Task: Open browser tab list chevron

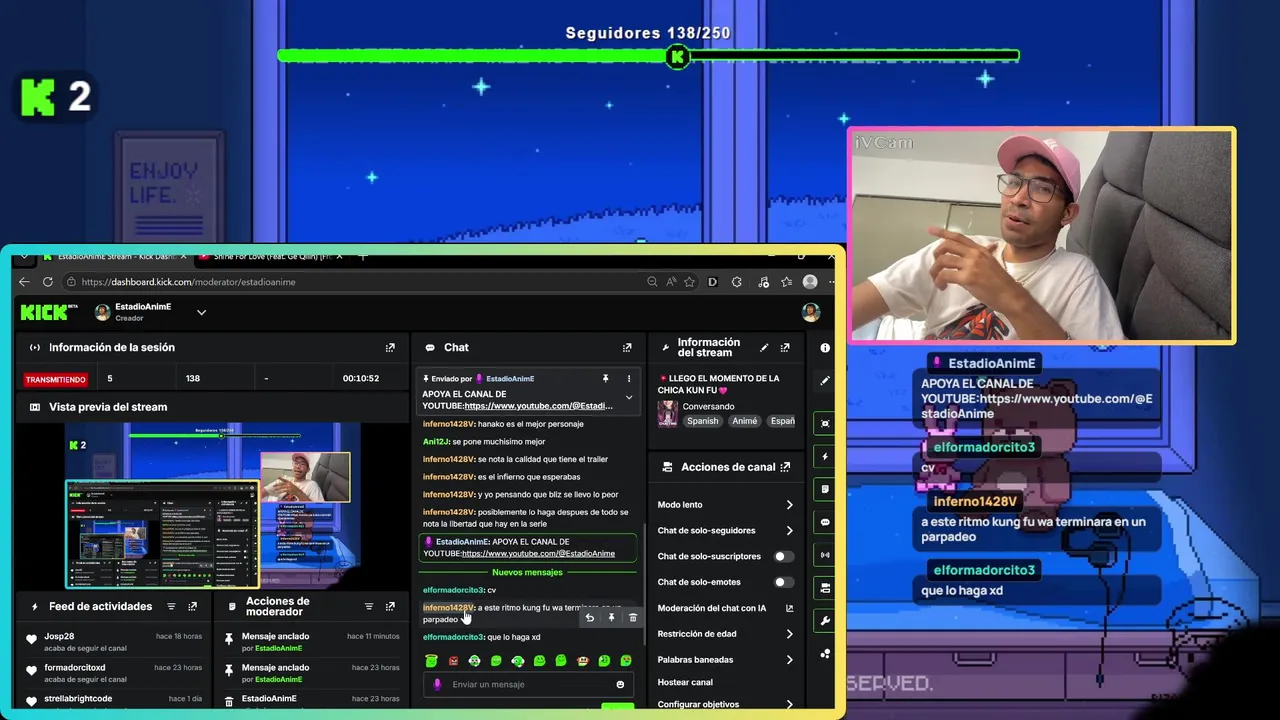Action: (x=24, y=257)
